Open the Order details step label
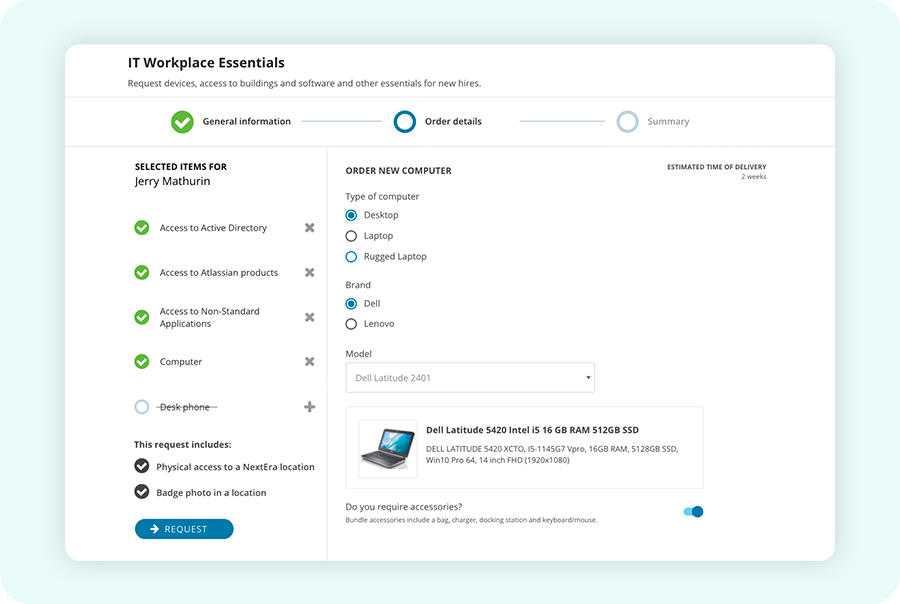This screenshot has height=604, width=900. [453, 122]
